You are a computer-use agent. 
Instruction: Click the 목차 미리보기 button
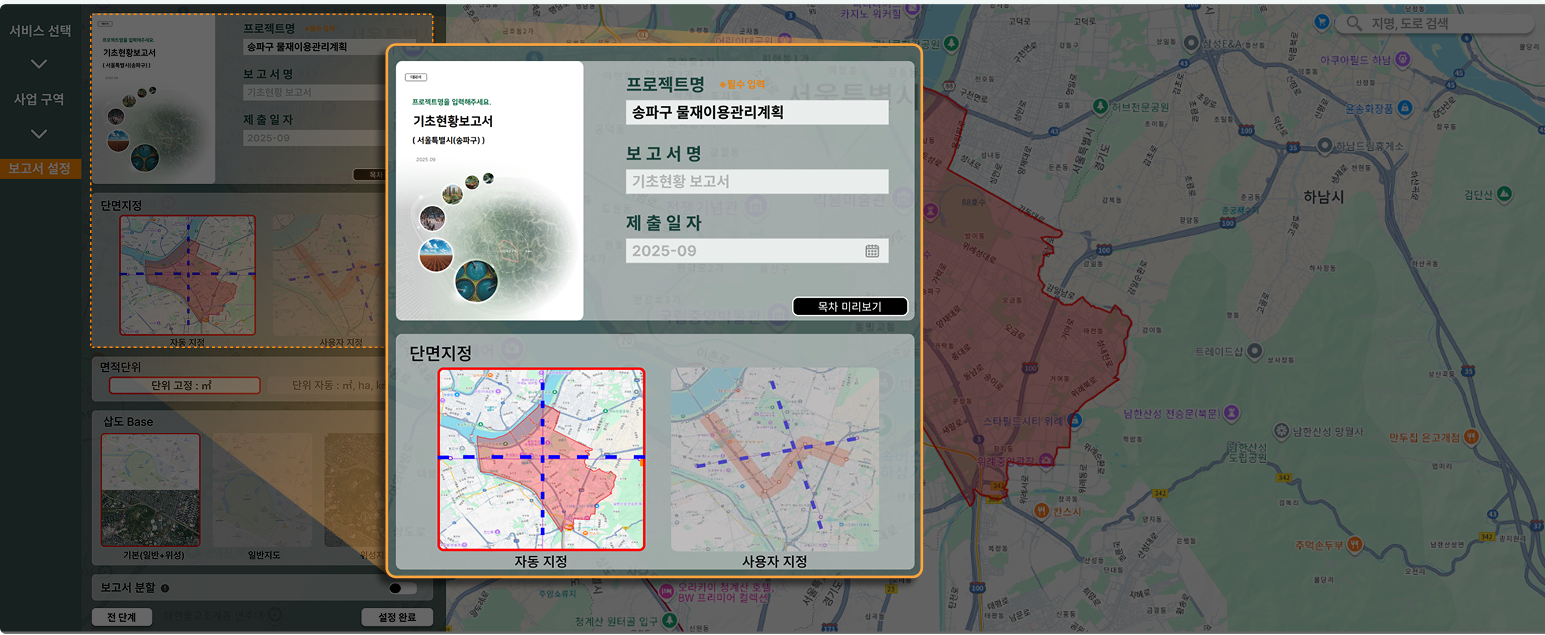click(x=849, y=307)
